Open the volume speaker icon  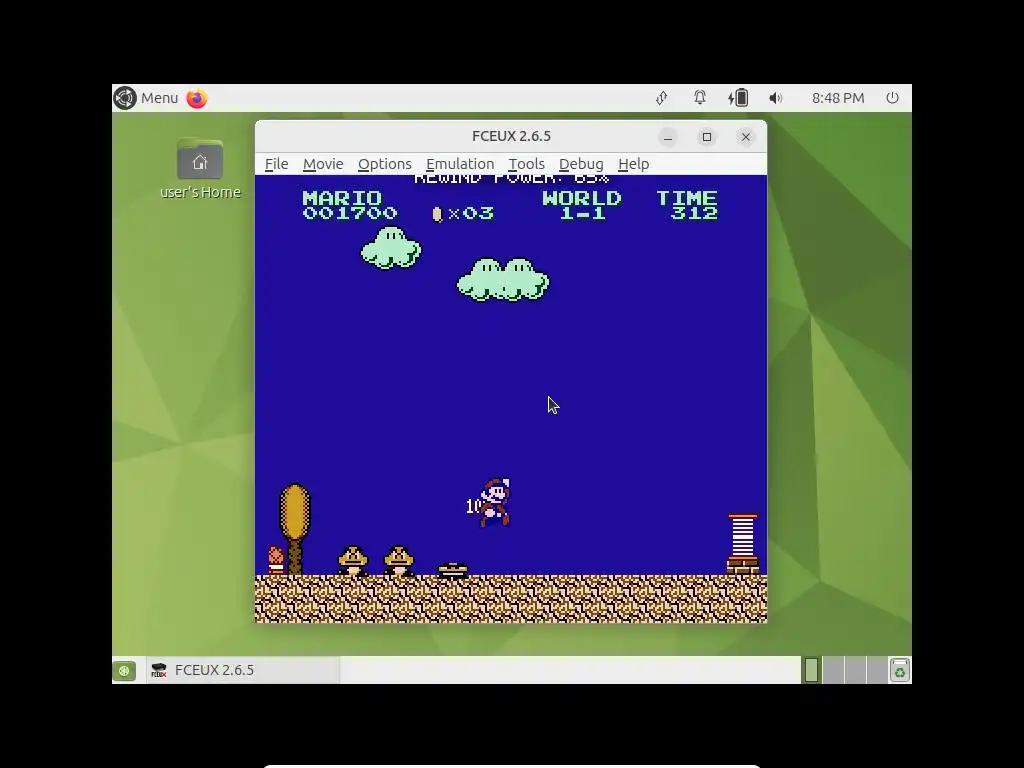tap(775, 98)
